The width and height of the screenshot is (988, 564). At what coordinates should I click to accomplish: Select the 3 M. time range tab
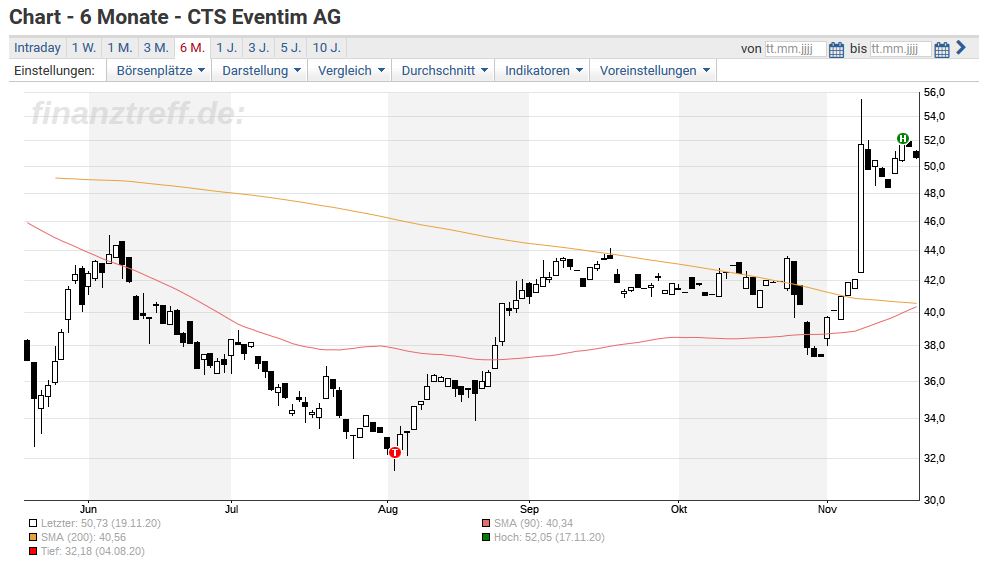(156, 48)
